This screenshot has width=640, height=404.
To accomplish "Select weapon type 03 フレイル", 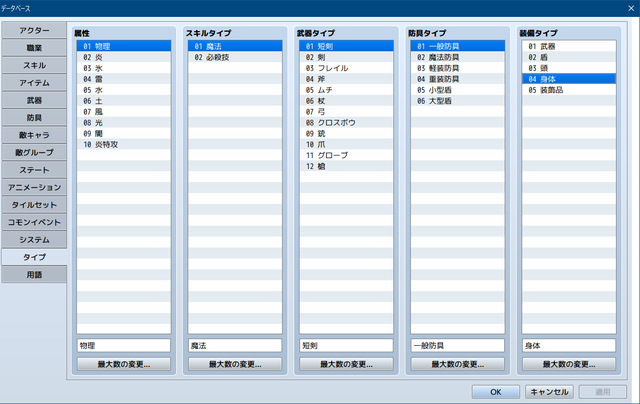I will coord(346,68).
